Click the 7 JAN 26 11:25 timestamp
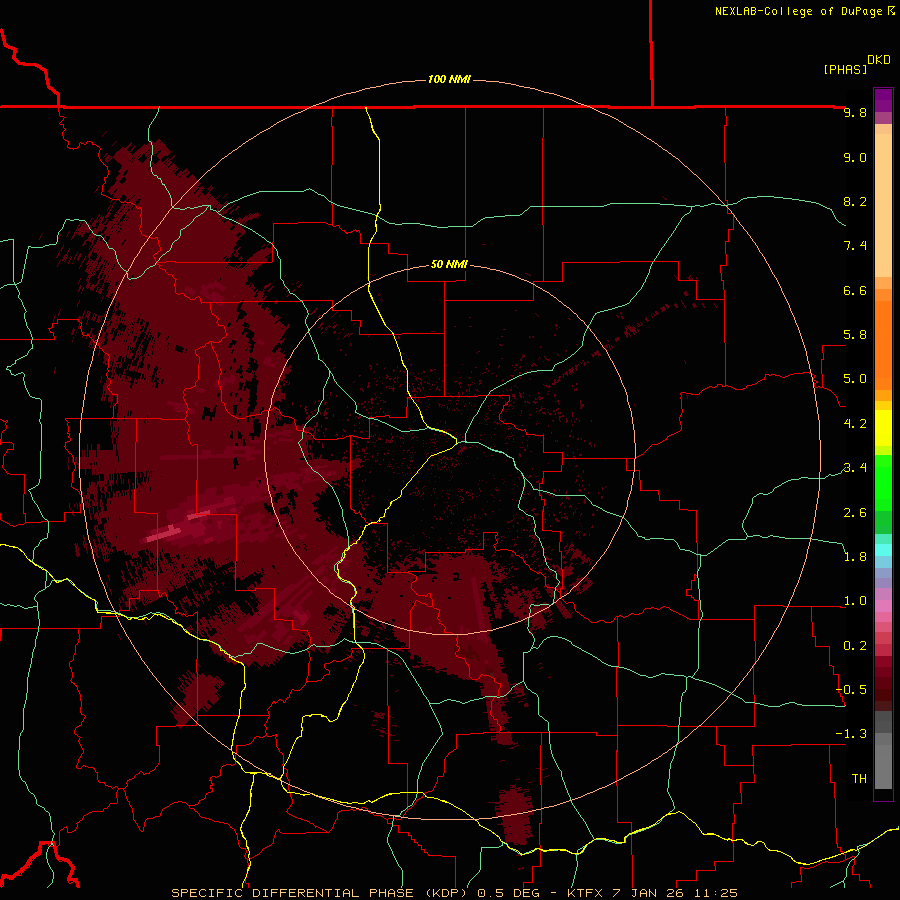Viewport: 900px width, 900px height. pos(675,893)
